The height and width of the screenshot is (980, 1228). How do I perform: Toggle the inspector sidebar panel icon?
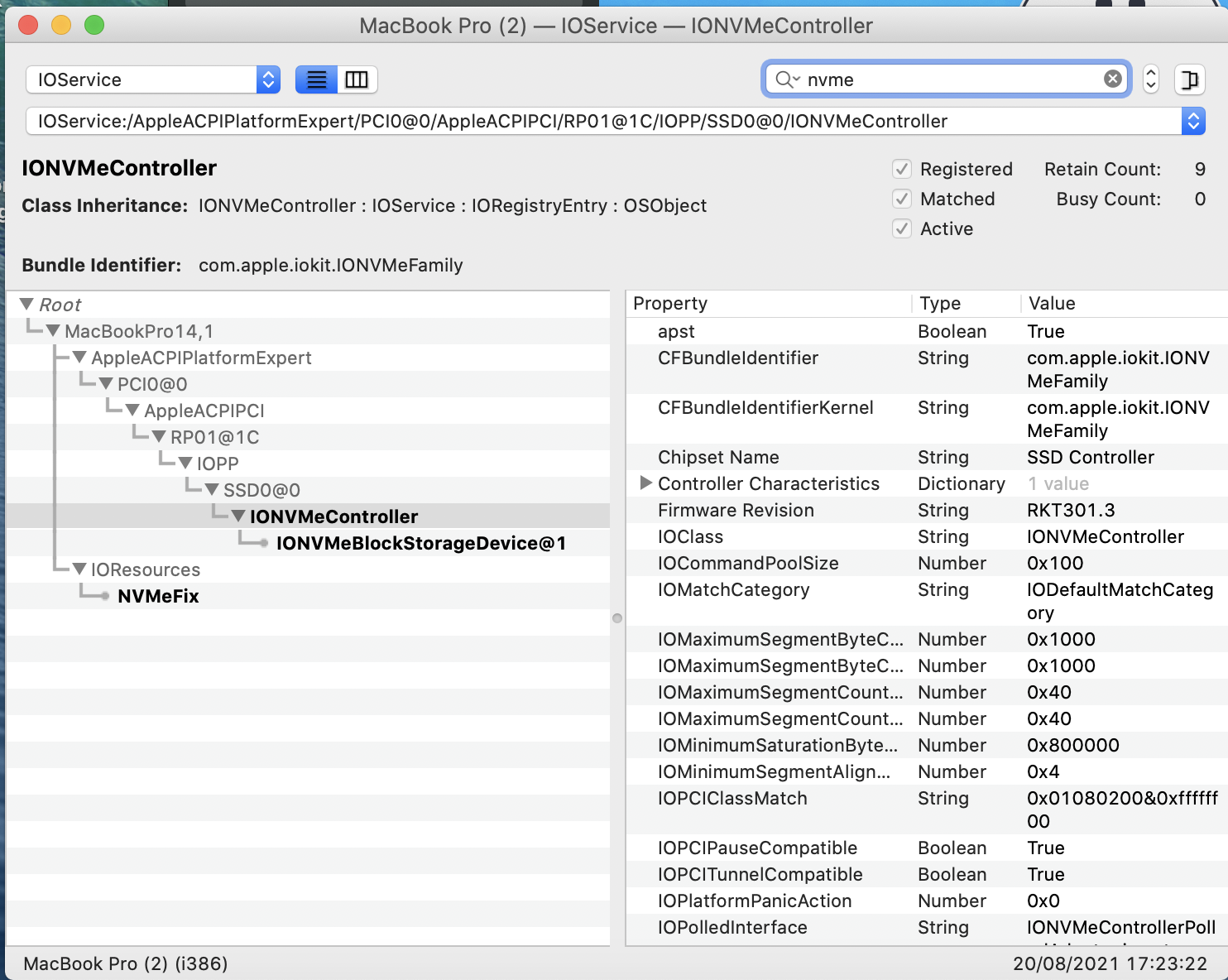[1189, 79]
